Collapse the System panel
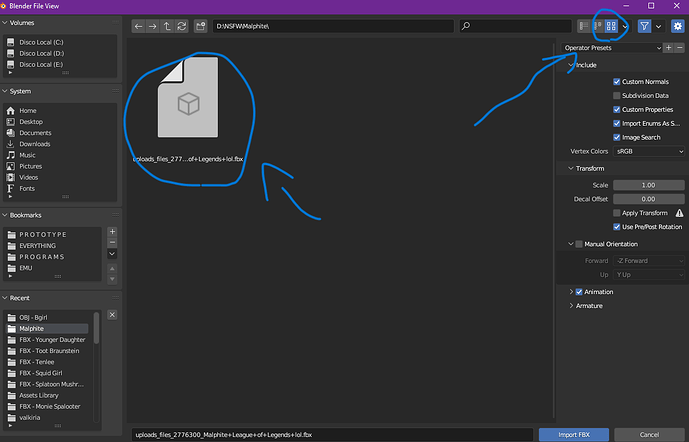Viewport: 689px width, 442px height. (x=5, y=91)
